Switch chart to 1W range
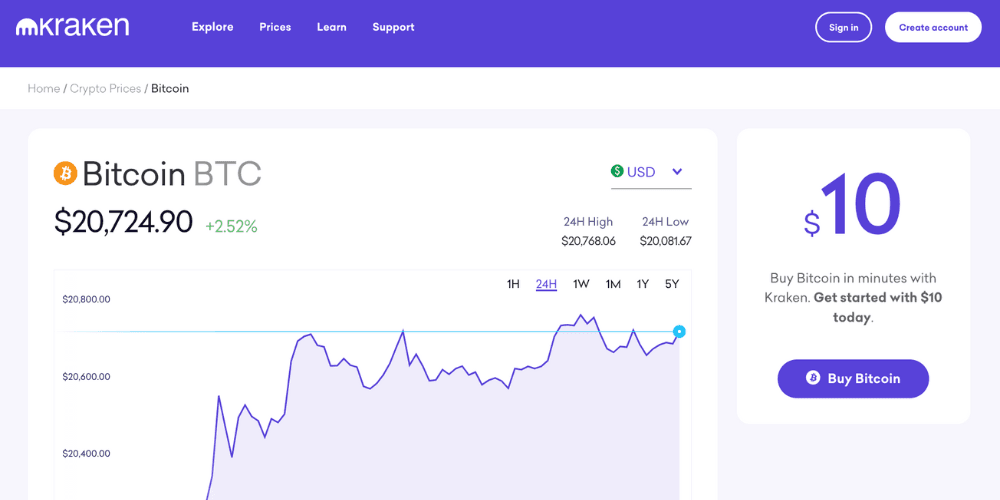Viewport: 1000px width, 500px height. (581, 284)
